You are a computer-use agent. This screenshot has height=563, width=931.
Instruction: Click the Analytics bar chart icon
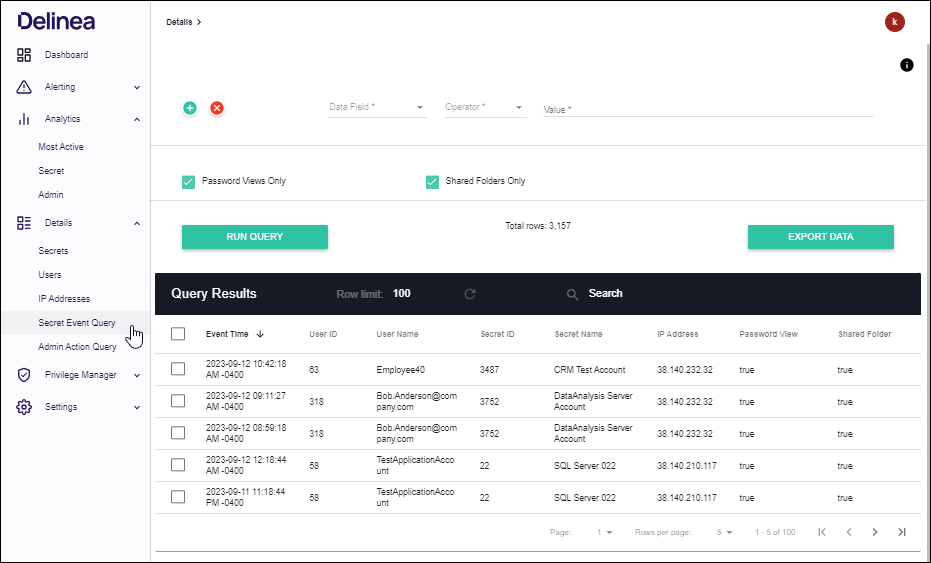[x=24, y=119]
